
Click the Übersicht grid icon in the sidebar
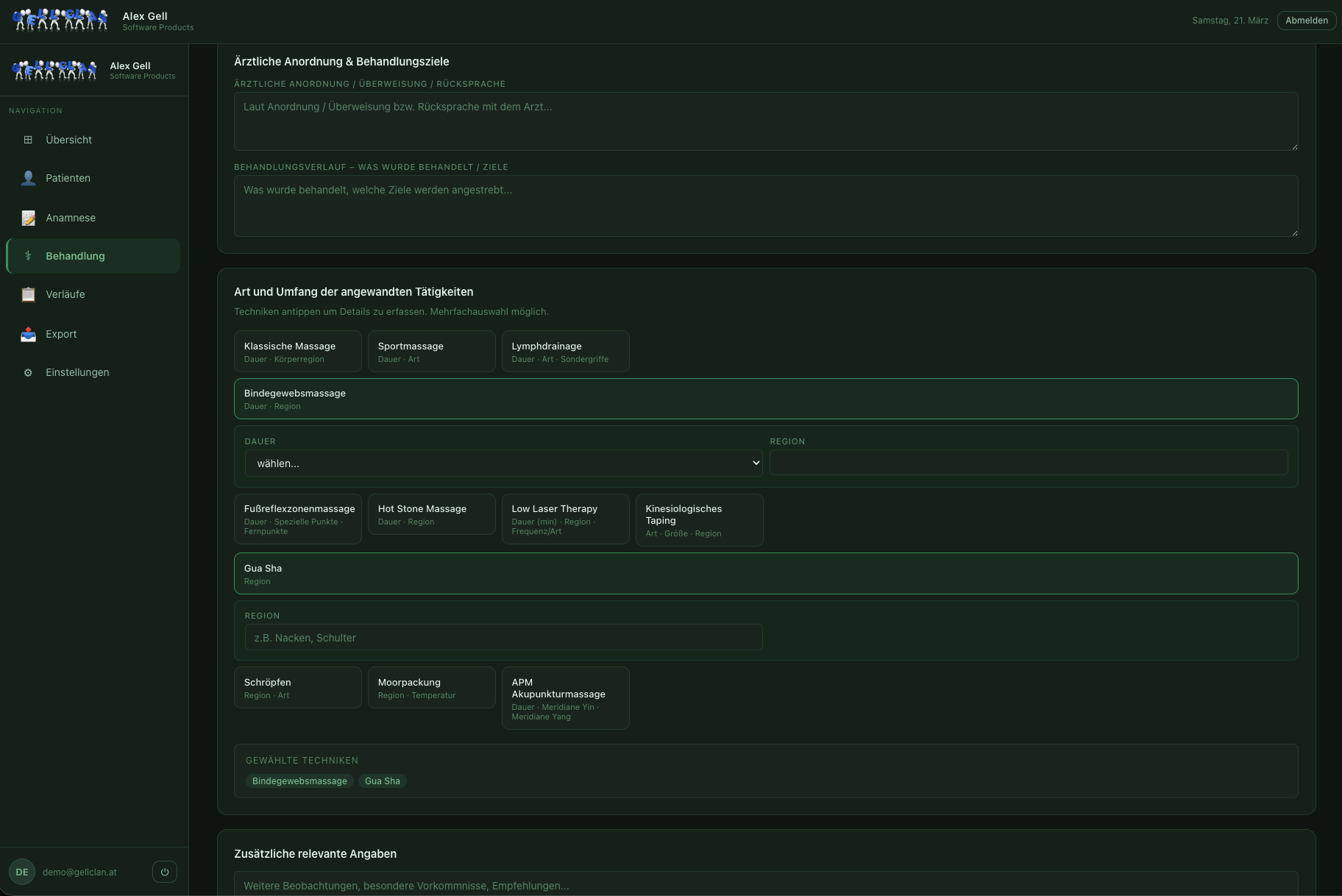[28, 140]
